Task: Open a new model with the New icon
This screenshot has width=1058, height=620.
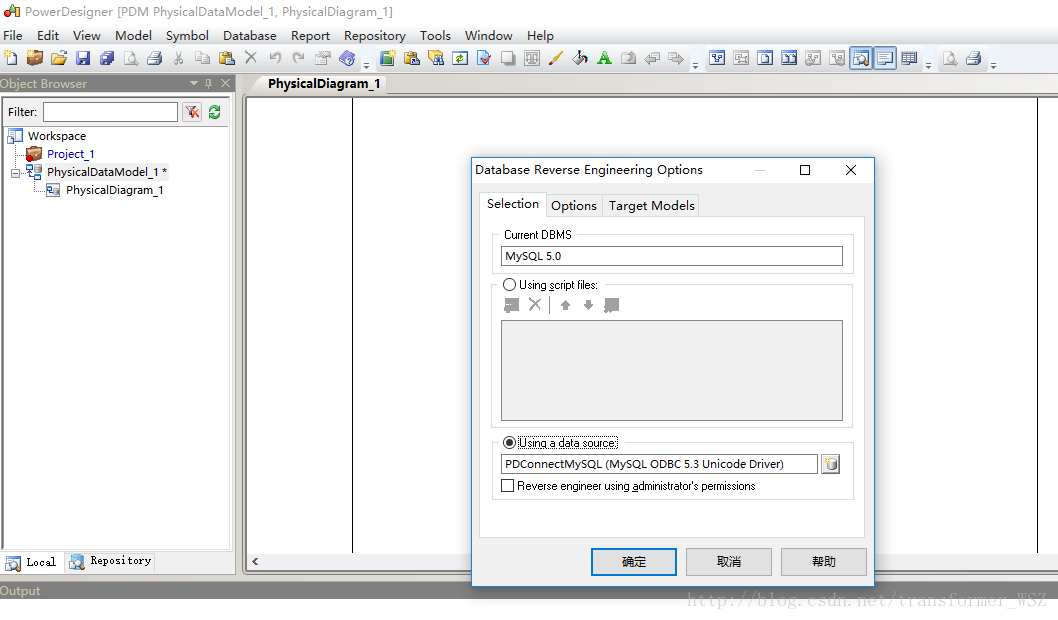Action: pos(11,57)
